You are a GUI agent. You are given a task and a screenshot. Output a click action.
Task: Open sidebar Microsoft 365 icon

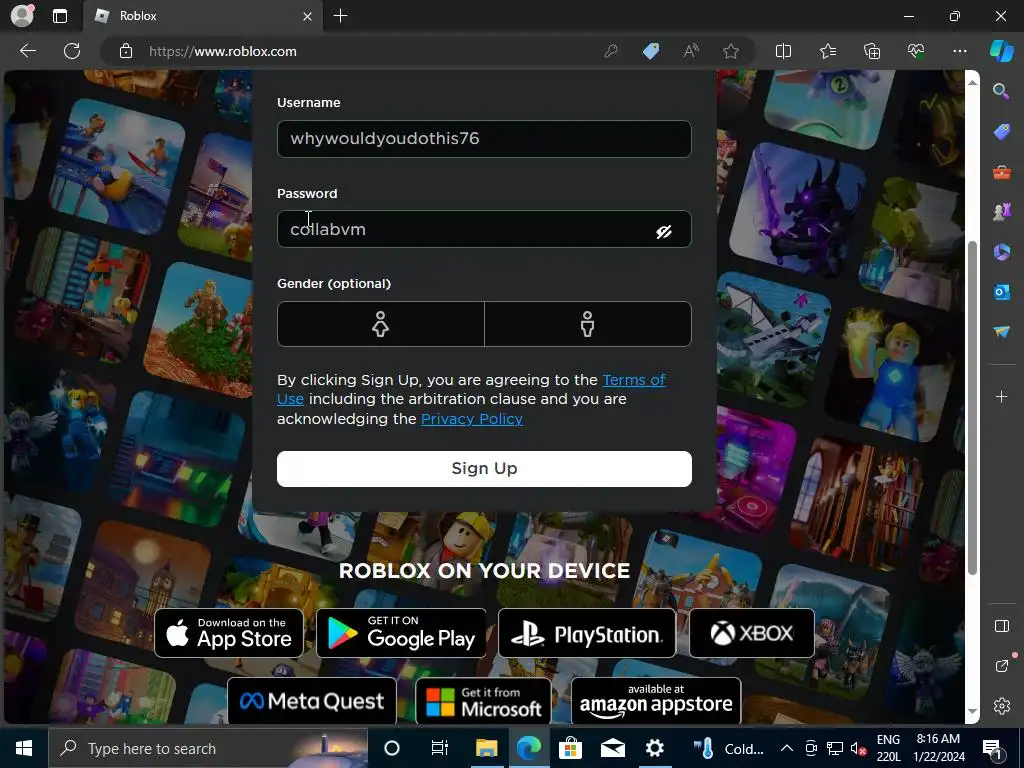click(x=1001, y=251)
